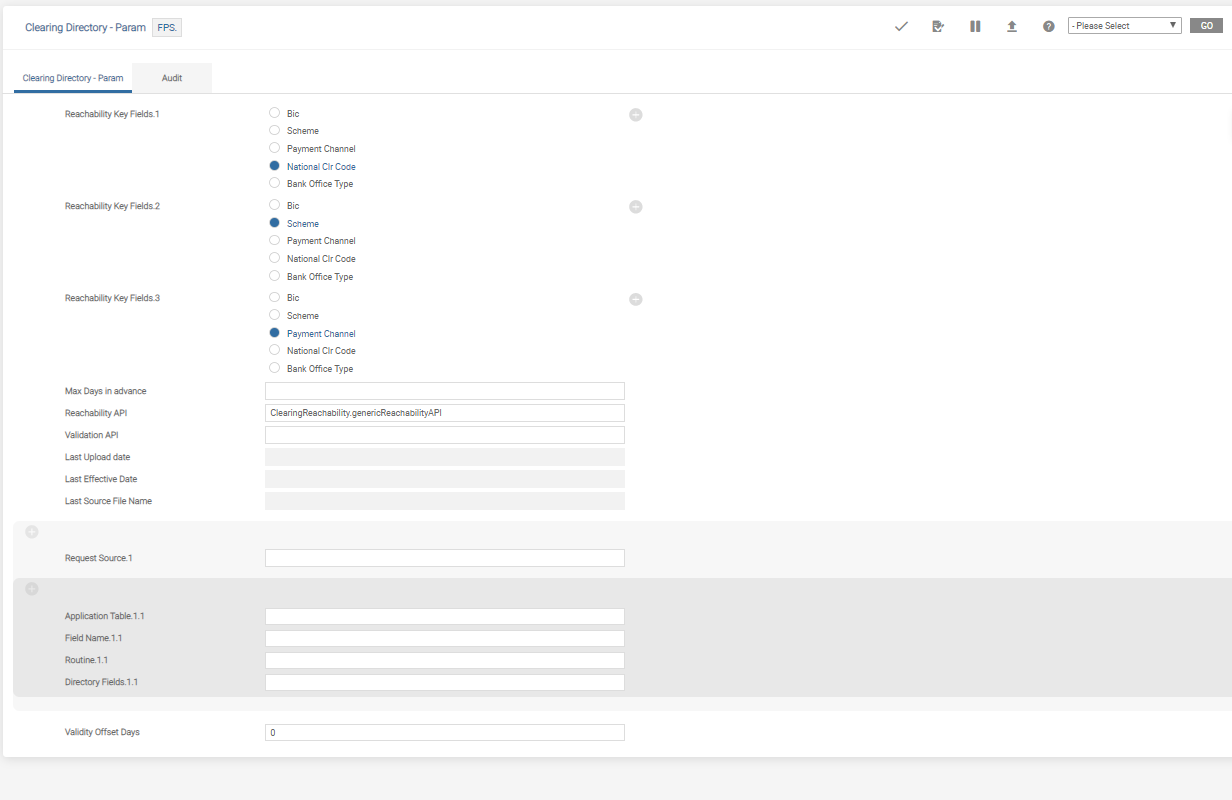Viewport: 1232px width, 800px height.
Task: Click the FPS. record ID field
Action: (167, 28)
